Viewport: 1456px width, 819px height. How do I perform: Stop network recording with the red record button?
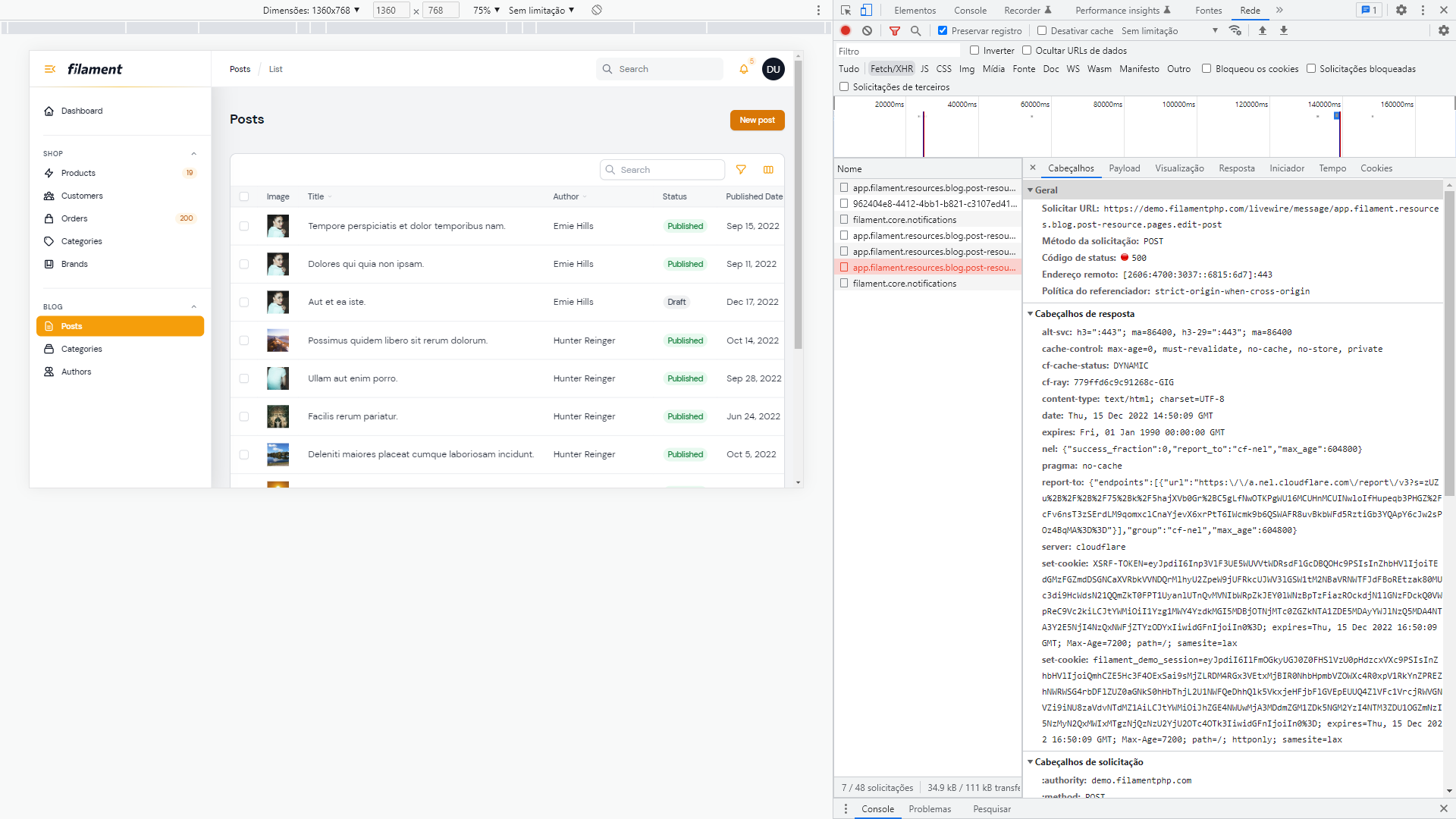846,30
